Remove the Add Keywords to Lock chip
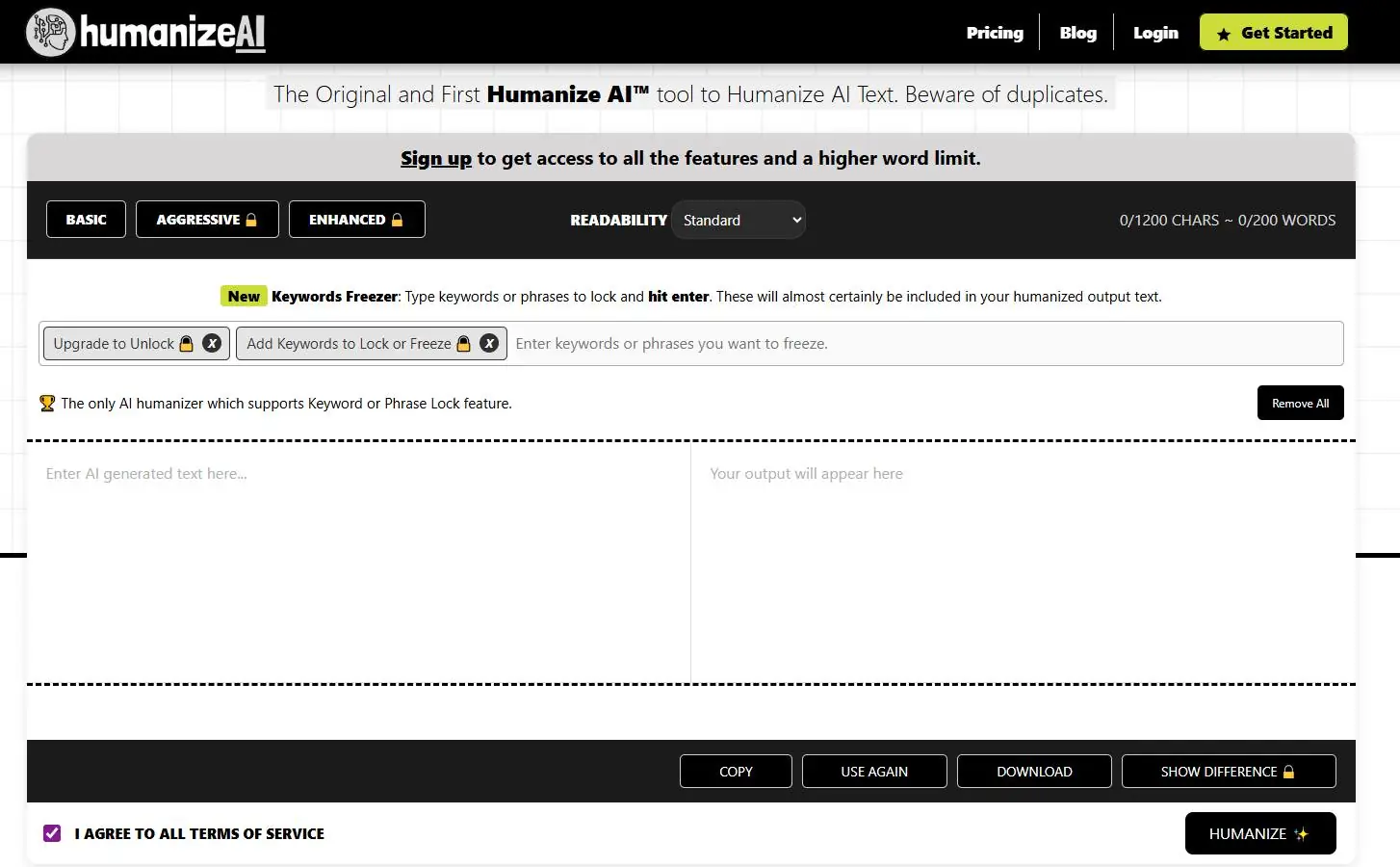1400x867 pixels. (489, 343)
